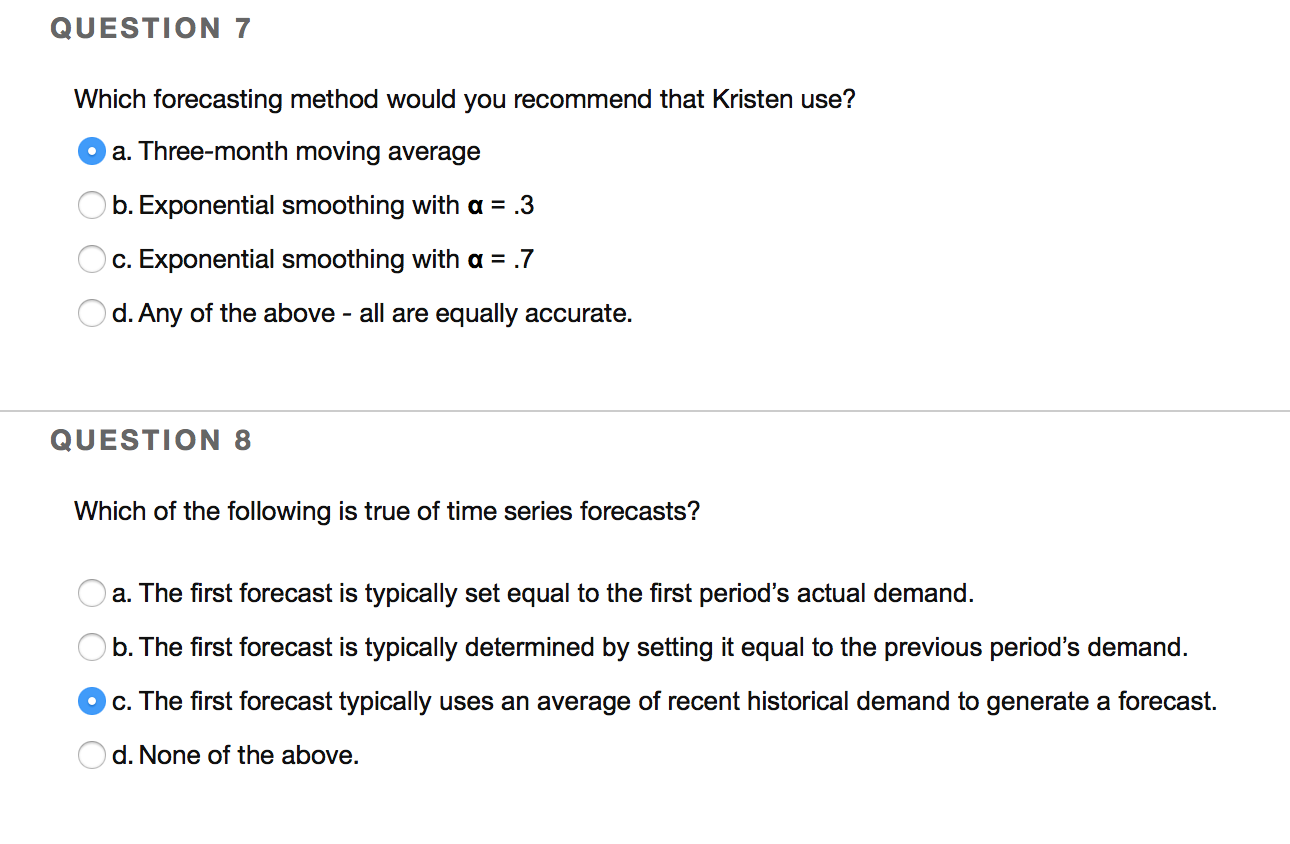The width and height of the screenshot is (1290, 844).
Task: Select option a Three-month moving average
Action: coord(91,151)
